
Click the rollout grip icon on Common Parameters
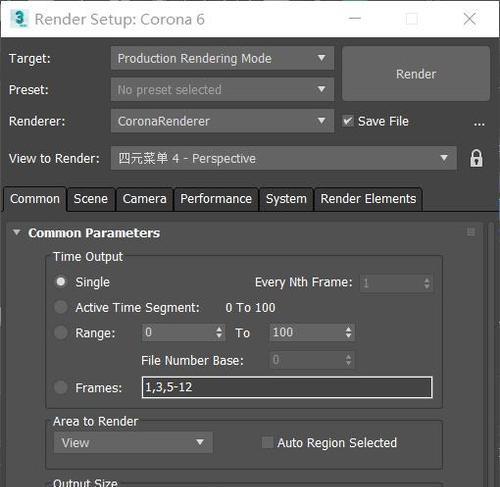point(471,232)
